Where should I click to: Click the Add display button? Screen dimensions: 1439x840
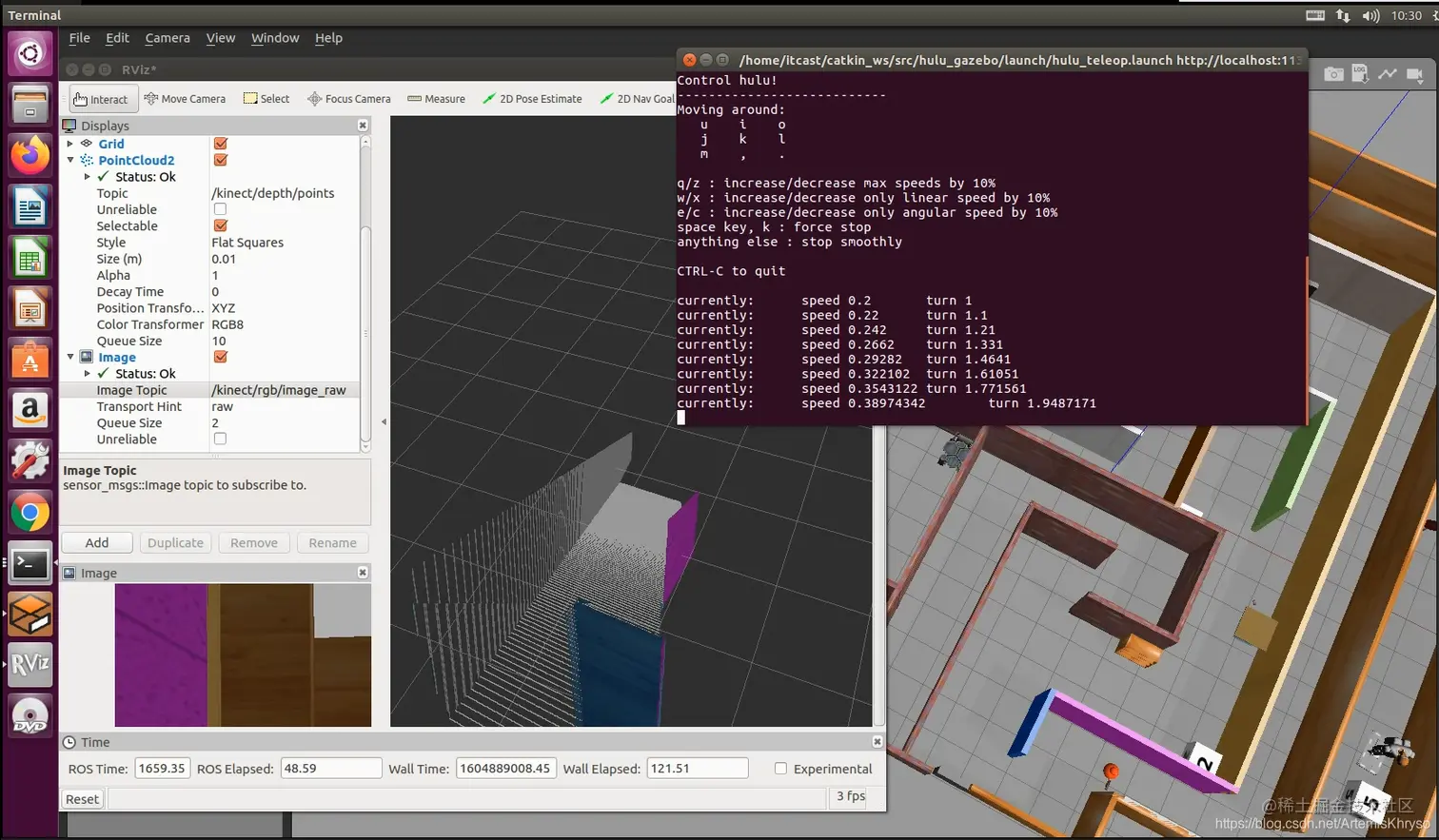pyautogui.click(x=97, y=542)
